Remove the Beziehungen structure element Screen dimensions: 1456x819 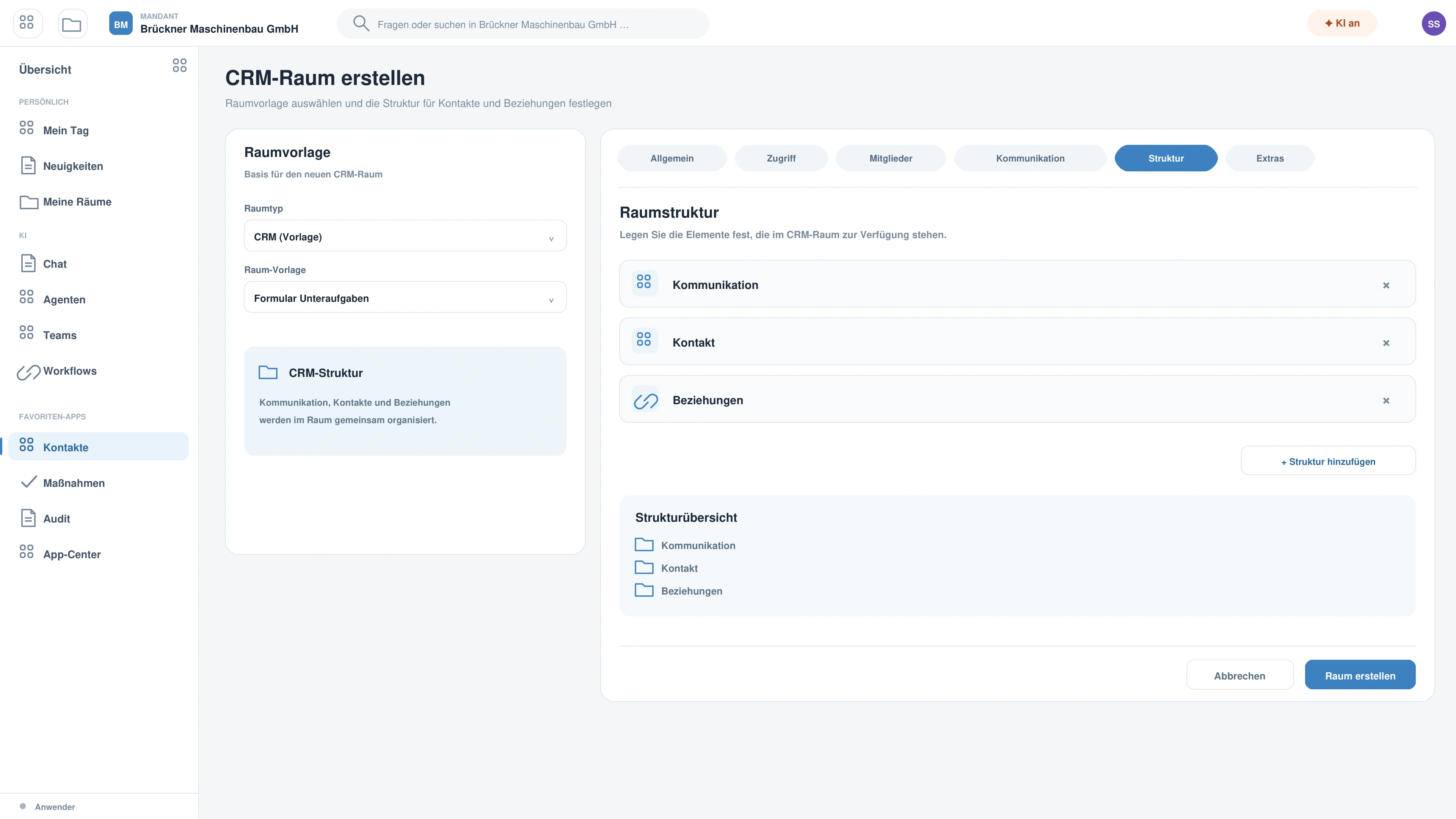tap(1386, 401)
